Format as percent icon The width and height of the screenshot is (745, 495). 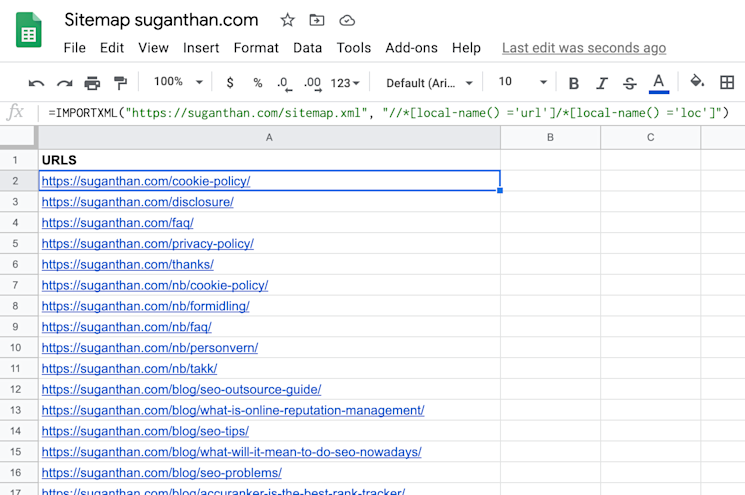click(258, 83)
